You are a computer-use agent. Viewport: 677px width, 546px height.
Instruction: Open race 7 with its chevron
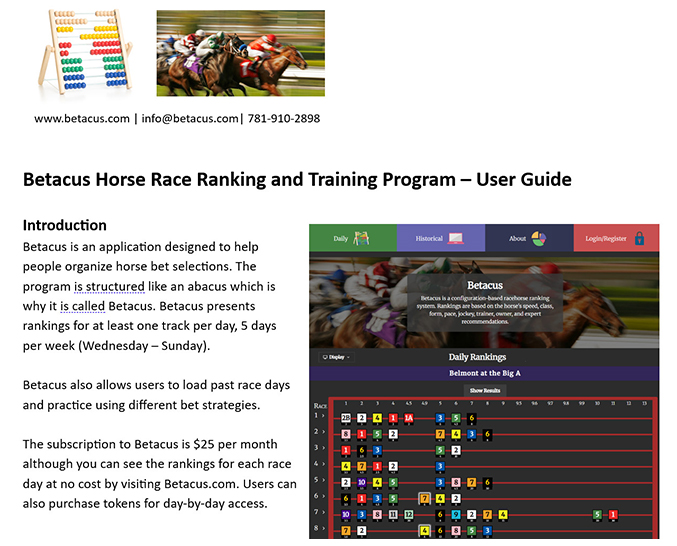pyautogui.click(x=323, y=512)
